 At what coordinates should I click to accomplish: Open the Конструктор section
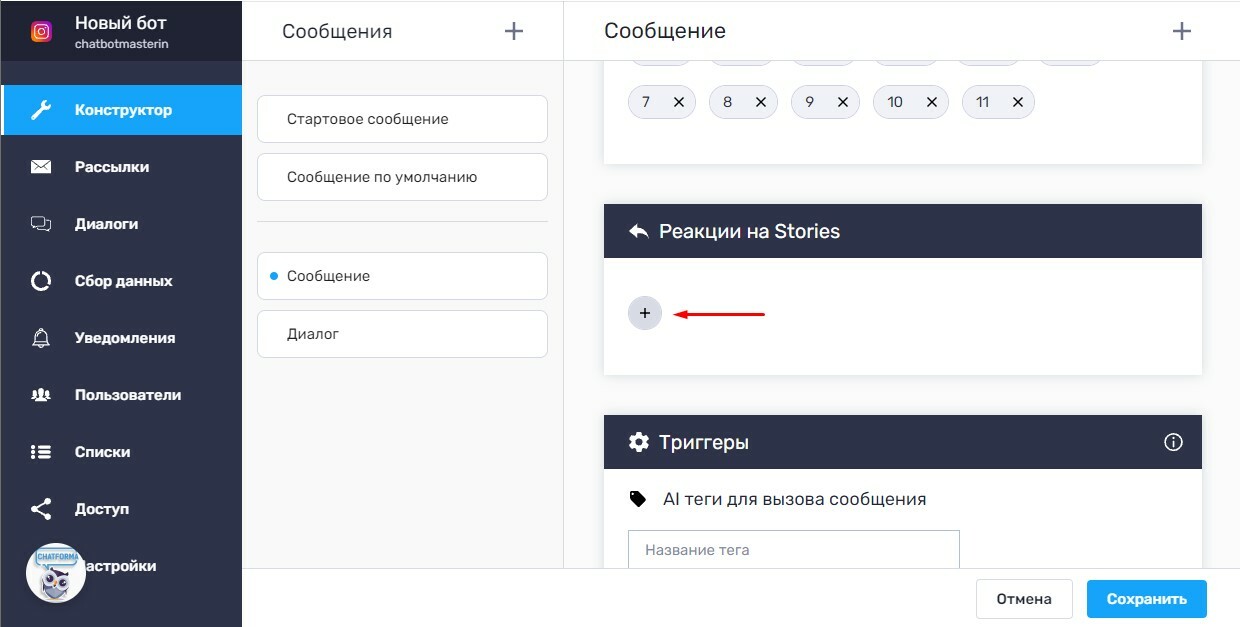(122, 110)
